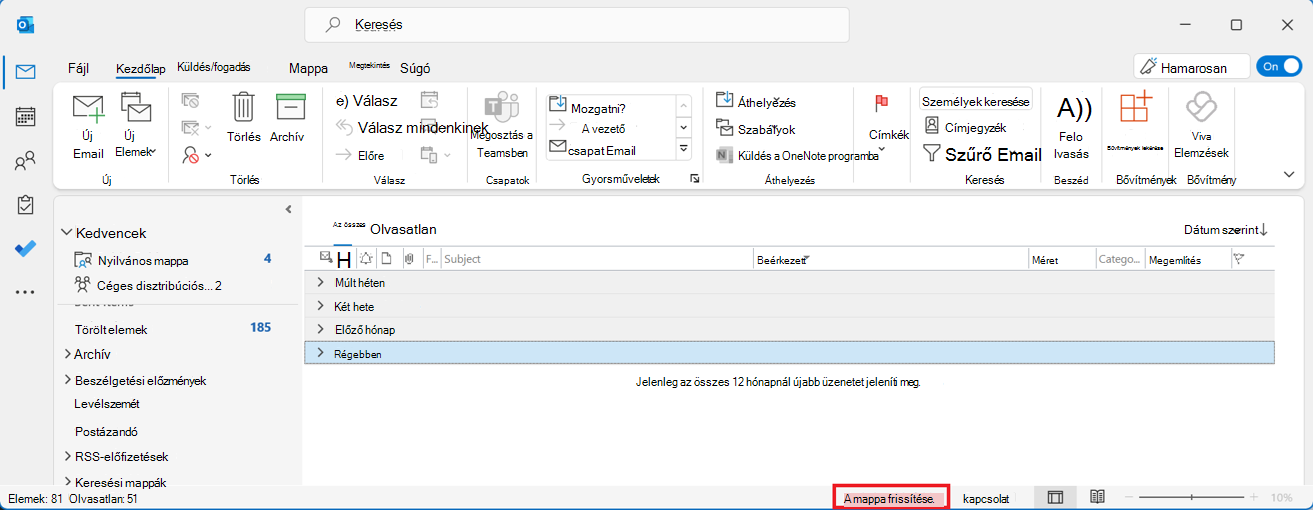Click the Személyek keresése search field
Viewport: 1313px width, 510px height.
pos(975,101)
